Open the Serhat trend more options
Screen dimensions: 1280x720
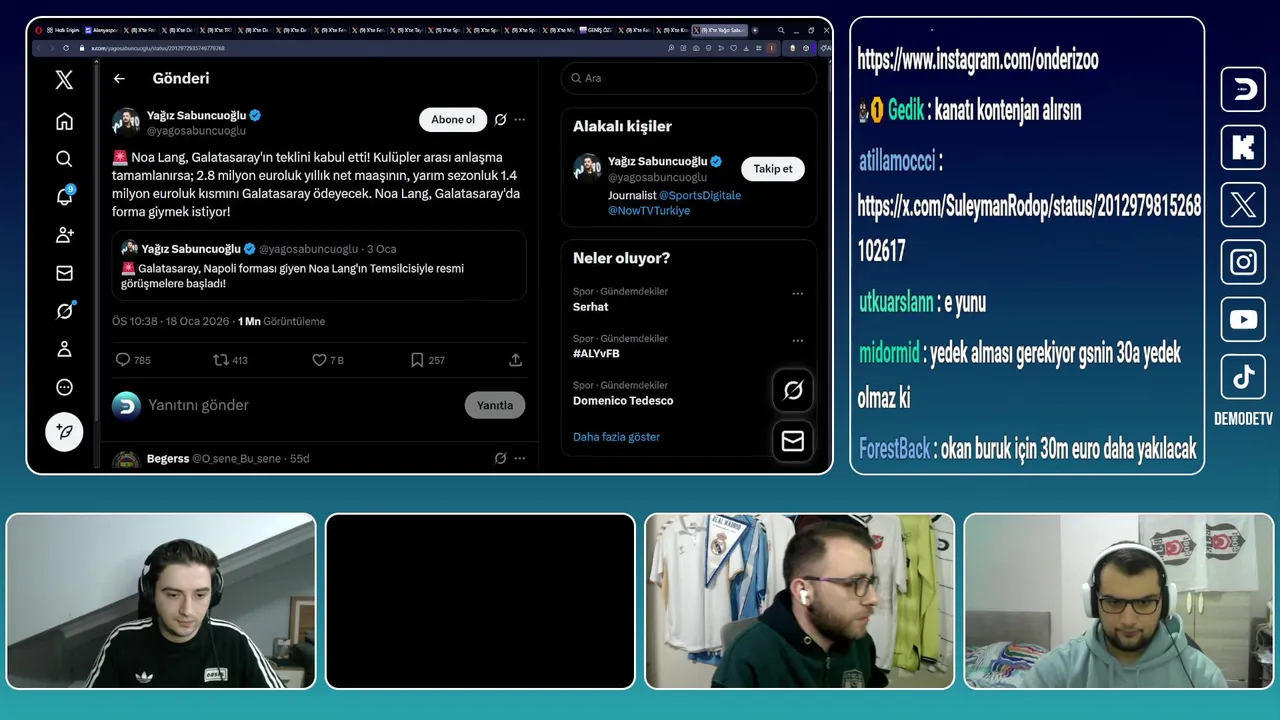point(798,294)
